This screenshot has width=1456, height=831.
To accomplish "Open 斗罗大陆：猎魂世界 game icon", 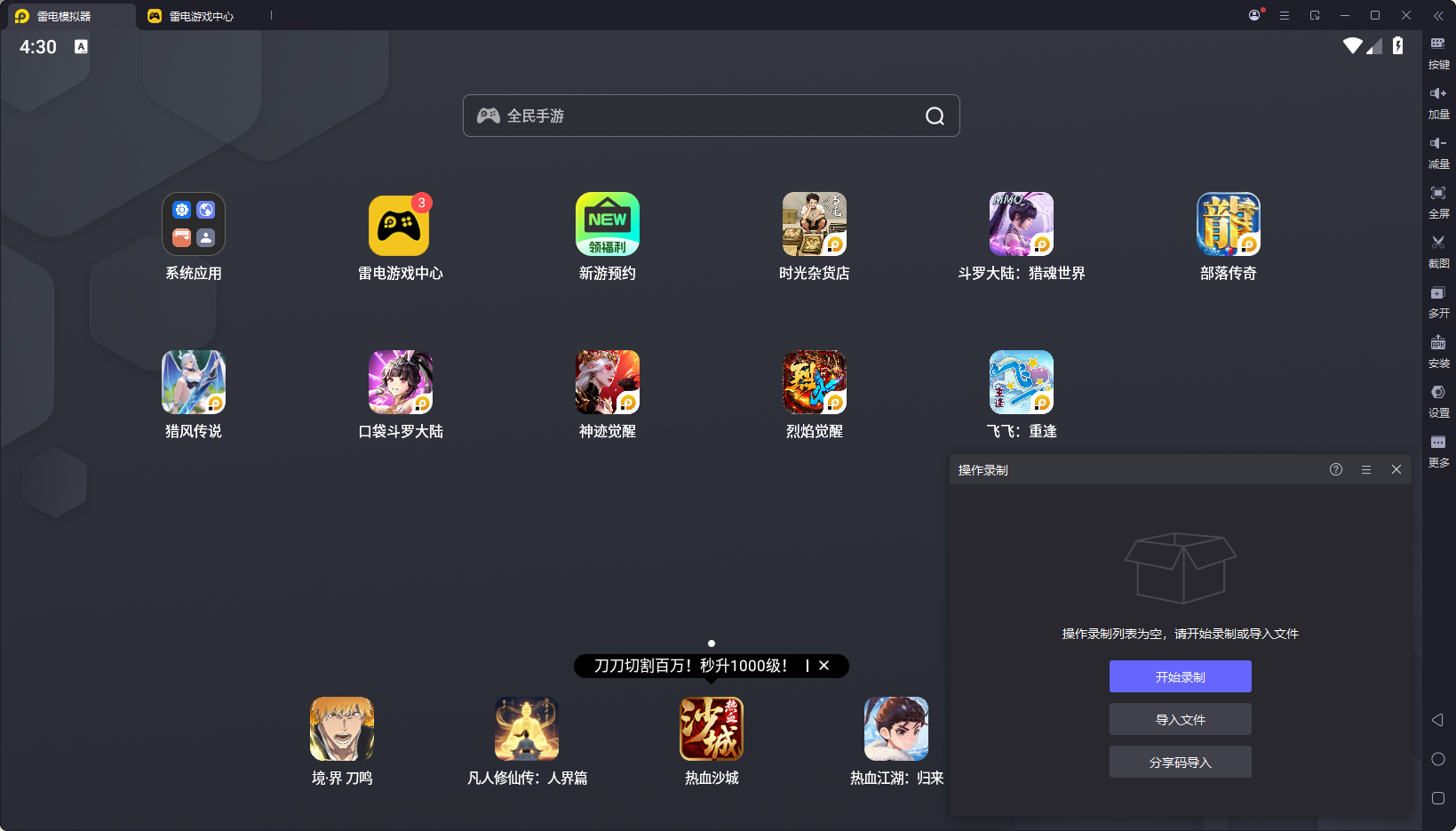I will (1022, 224).
